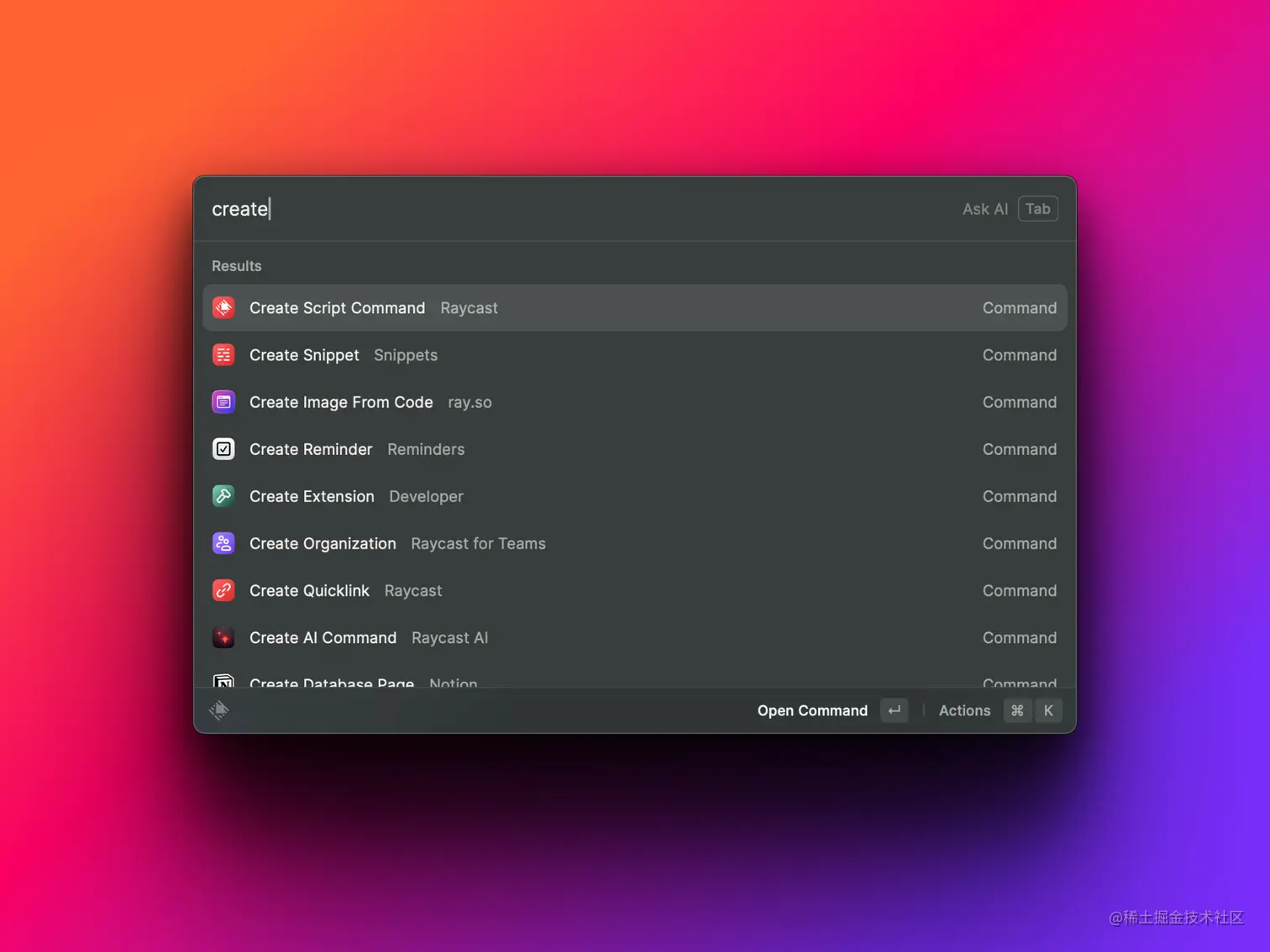Image resolution: width=1270 pixels, height=952 pixels.
Task: Click the Create Snippet red icon
Action: click(x=223, y=355)
